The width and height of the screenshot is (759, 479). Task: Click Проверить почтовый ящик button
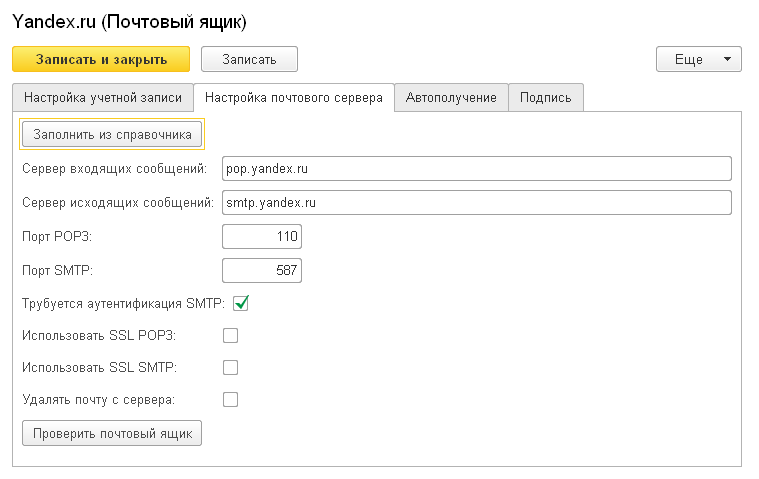(x=112, y=433)
